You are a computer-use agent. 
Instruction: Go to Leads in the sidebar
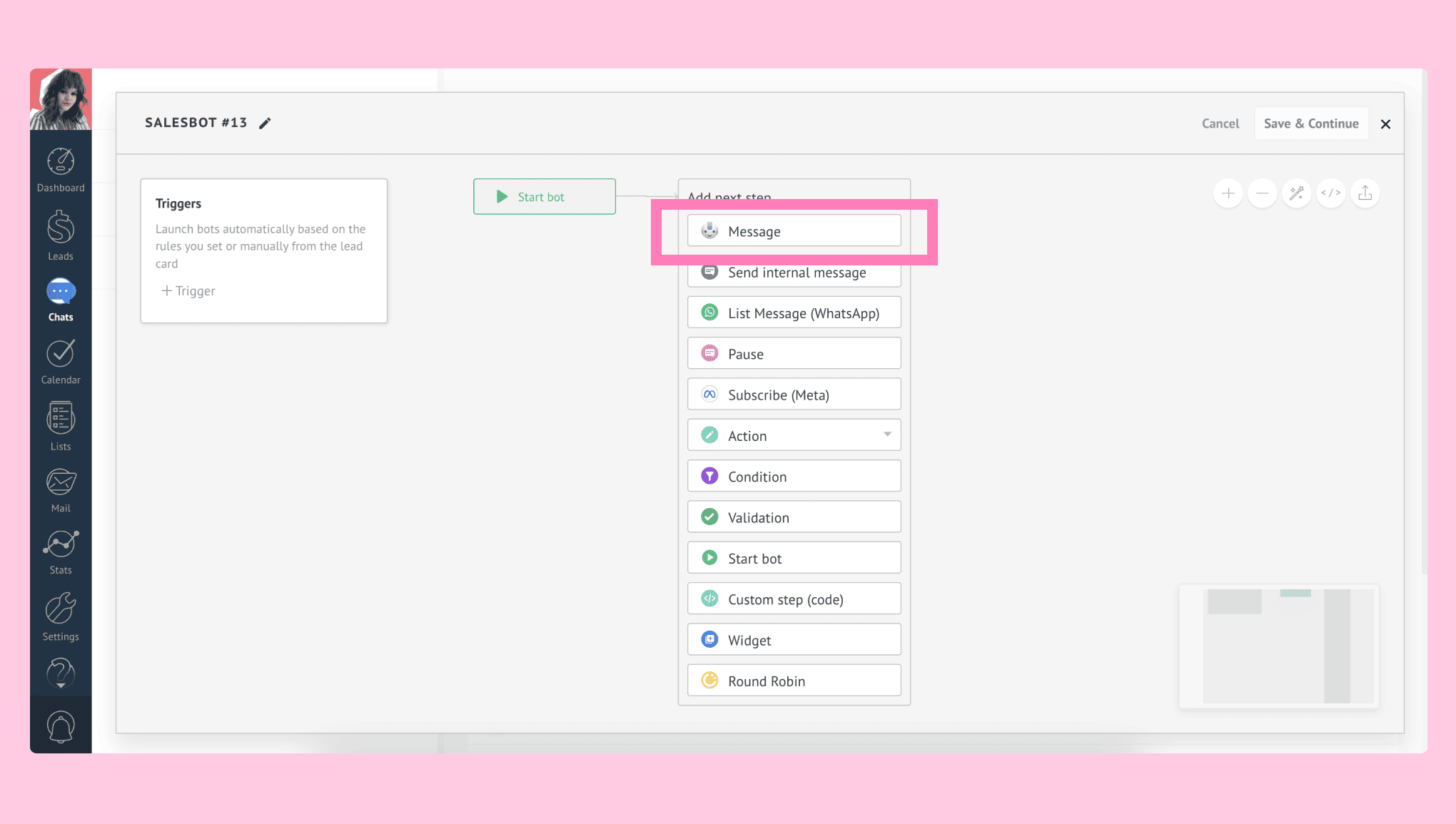61,235
